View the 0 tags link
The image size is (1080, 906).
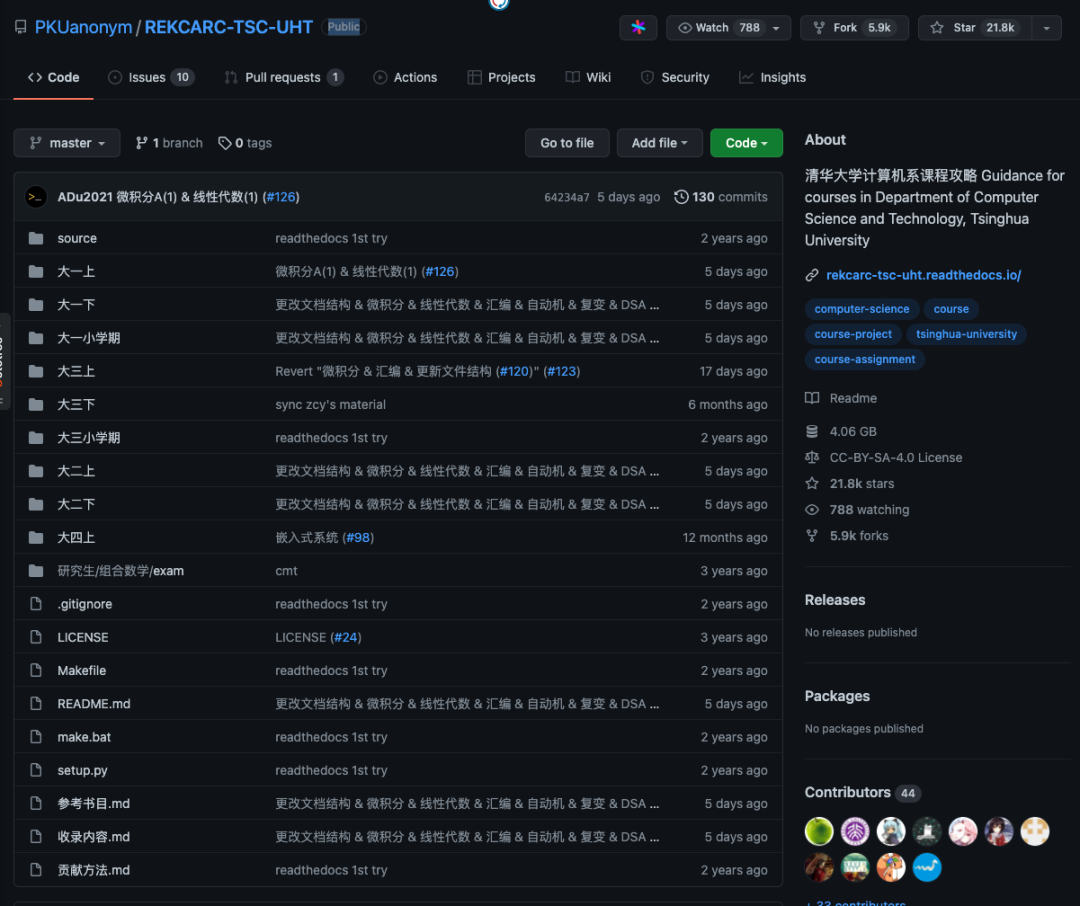tap(245, 143)
